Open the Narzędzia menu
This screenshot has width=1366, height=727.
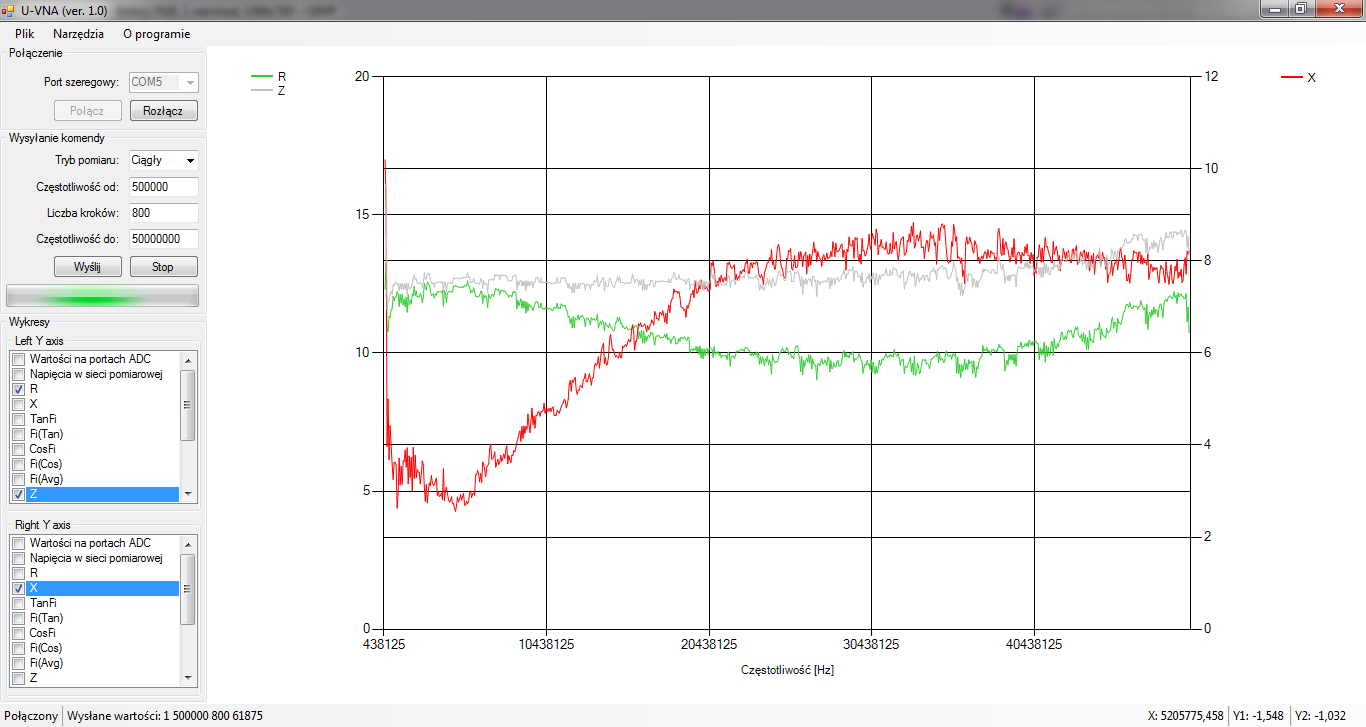click(x=78, y=33)
